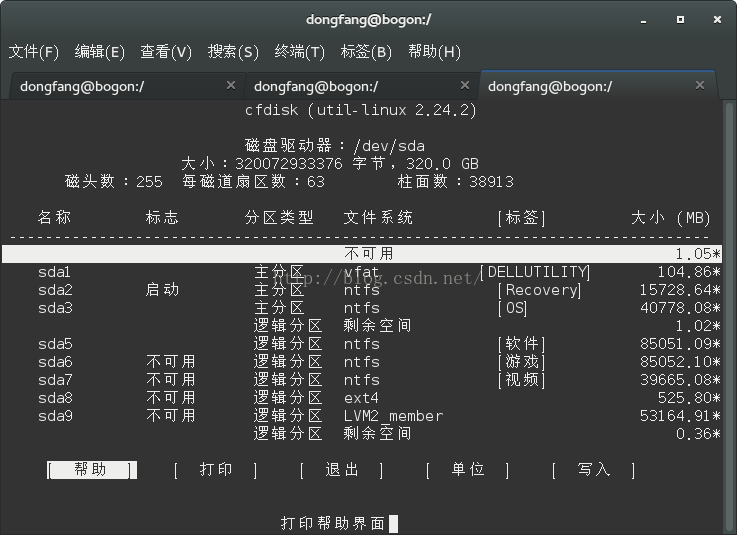Click the sda9 partition name

[x=55, y=416]
